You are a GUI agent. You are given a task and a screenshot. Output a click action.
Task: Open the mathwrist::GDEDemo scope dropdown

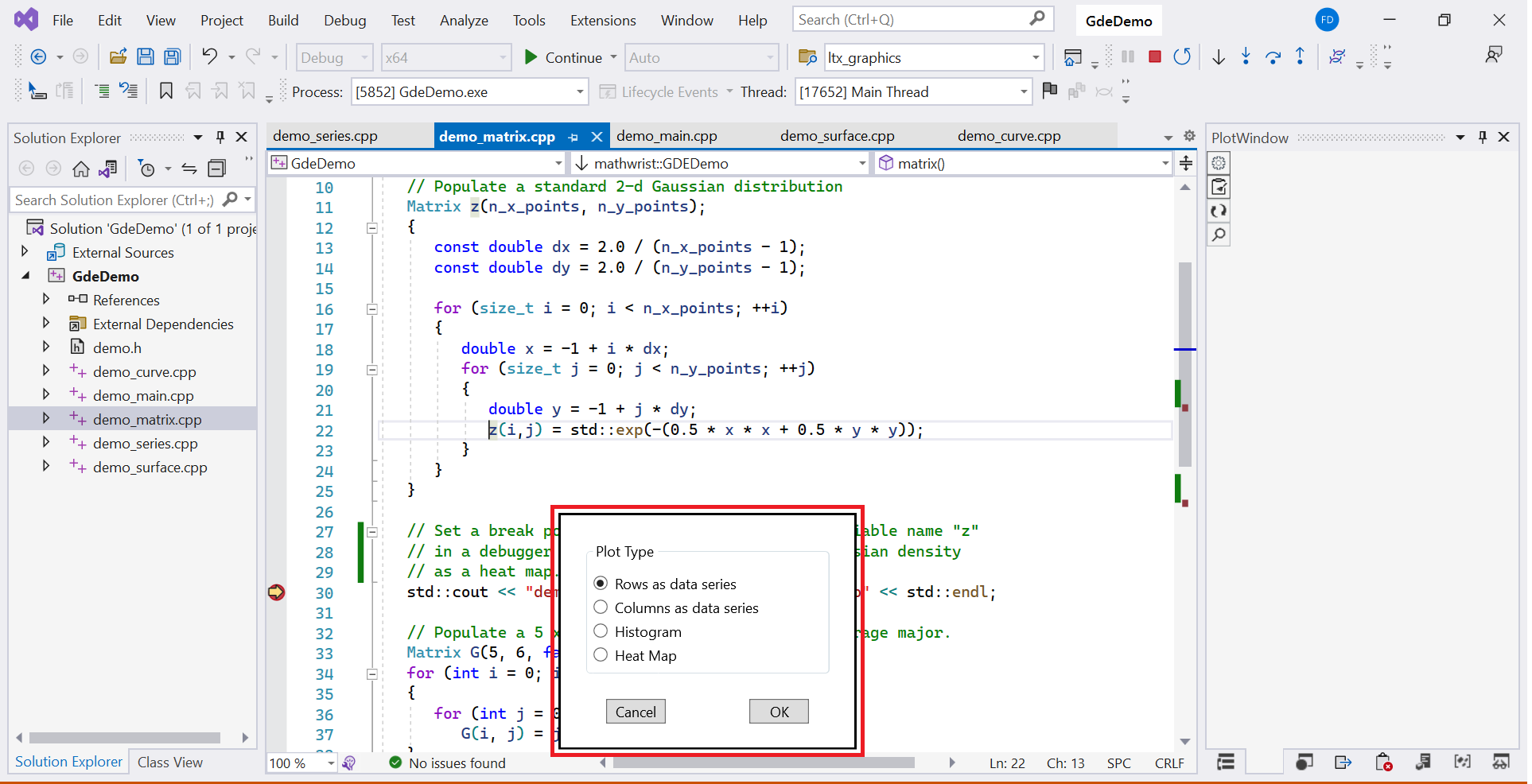click(721, 163)
